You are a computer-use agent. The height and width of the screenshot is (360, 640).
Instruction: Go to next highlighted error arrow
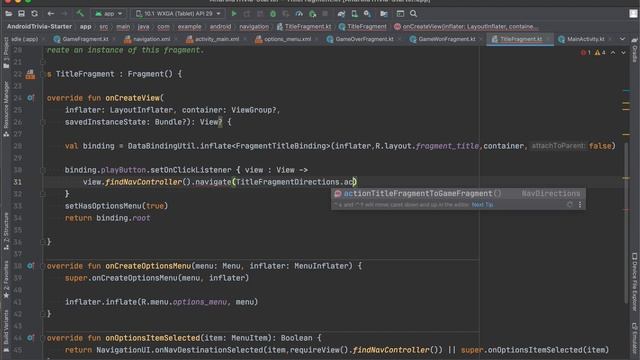(623, 52)
